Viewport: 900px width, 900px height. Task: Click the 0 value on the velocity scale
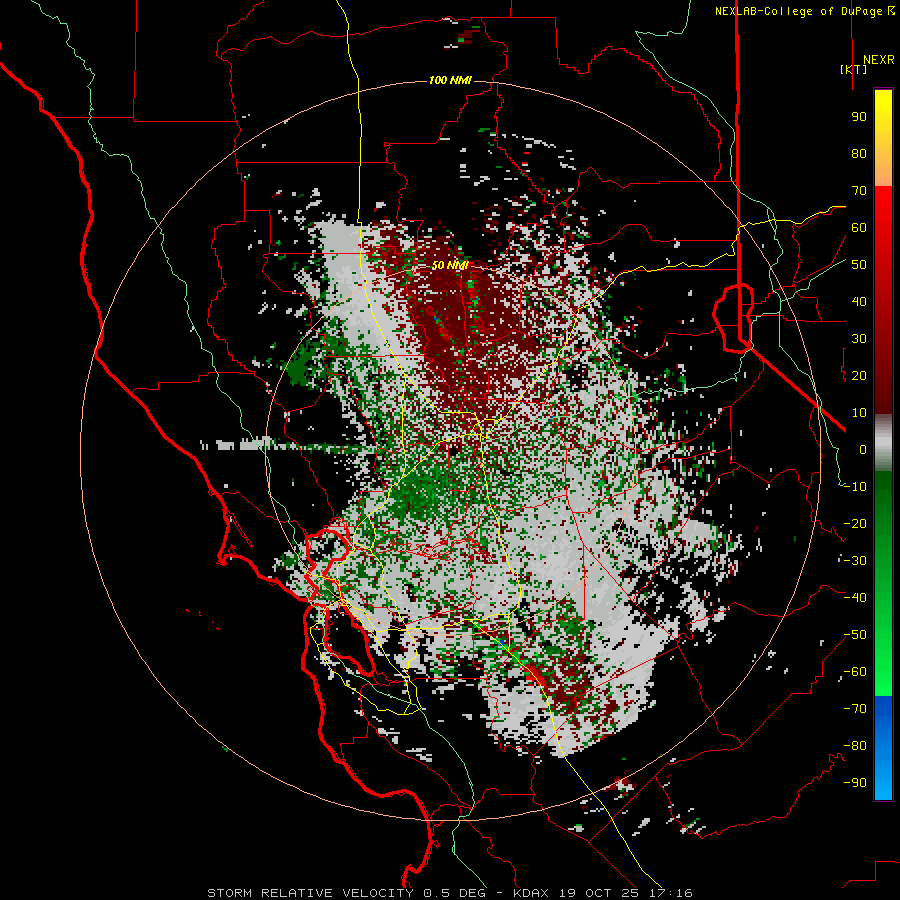(863, 450)
